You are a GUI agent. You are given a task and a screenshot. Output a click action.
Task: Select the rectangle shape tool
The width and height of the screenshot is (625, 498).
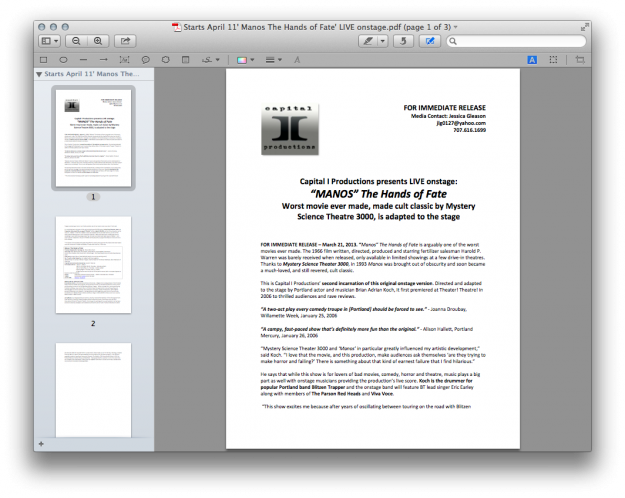(43, 60)
